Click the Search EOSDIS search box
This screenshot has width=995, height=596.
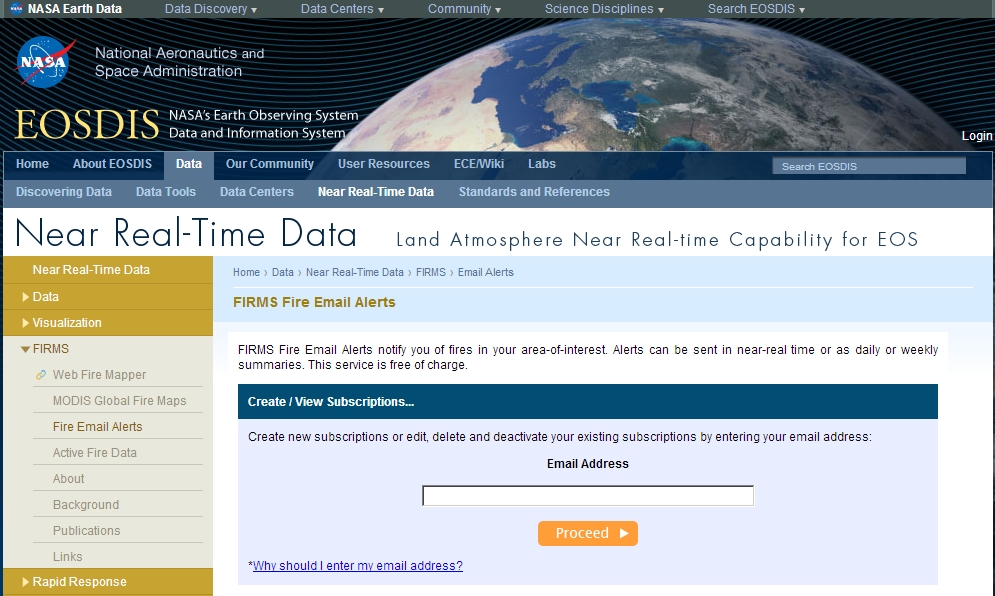869,166
